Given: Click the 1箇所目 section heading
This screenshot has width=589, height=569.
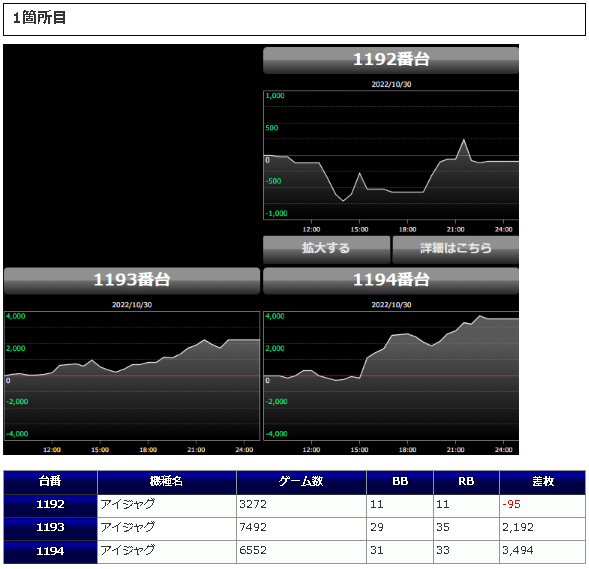Looking at the screenshot, I should pos(39,18).
